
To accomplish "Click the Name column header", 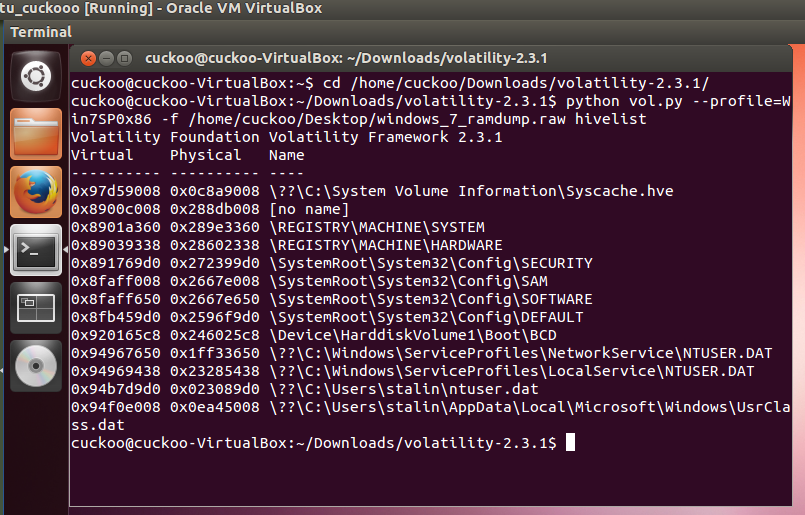I will tap(287, 155).
